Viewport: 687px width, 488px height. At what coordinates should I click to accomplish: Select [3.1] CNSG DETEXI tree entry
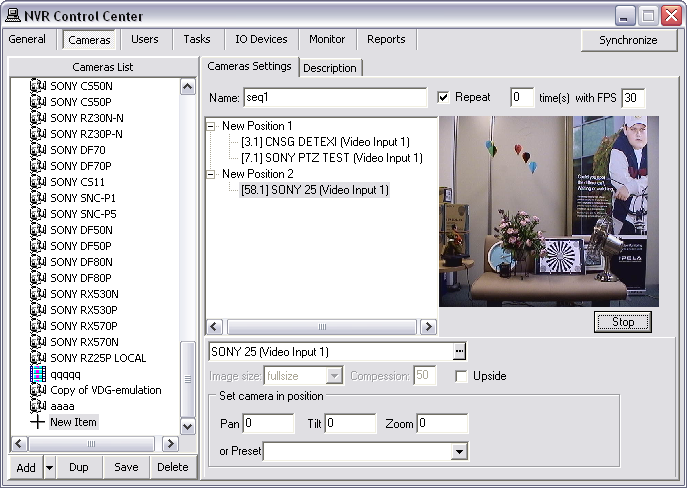(325, 142)
